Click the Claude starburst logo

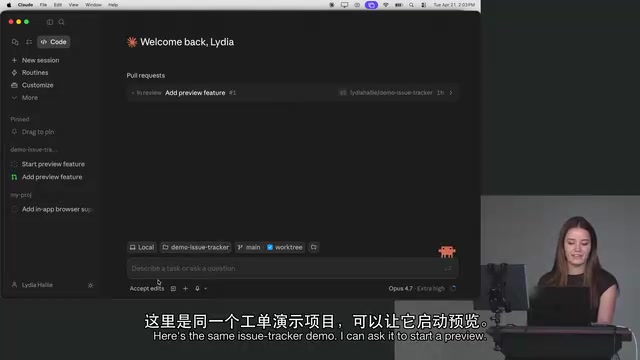tap(132, 42)
